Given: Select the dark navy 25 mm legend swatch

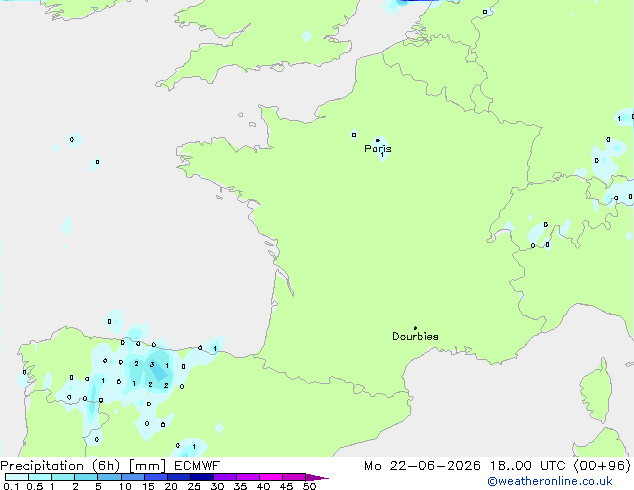Looking at the screenshot, I should click(x=201, y=477).
